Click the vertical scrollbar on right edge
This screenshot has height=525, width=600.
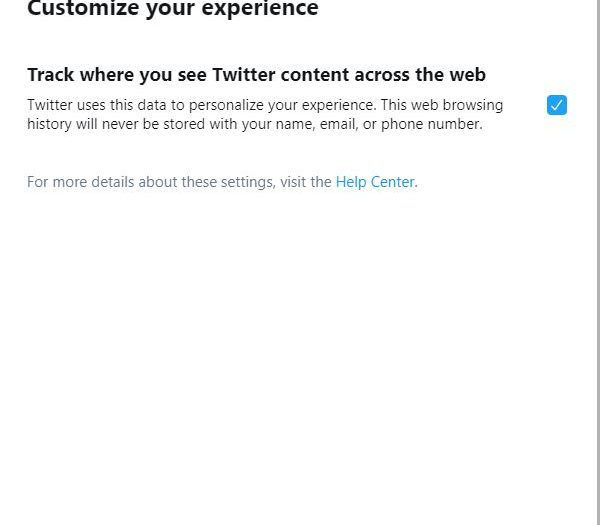(x=598, y=262)
